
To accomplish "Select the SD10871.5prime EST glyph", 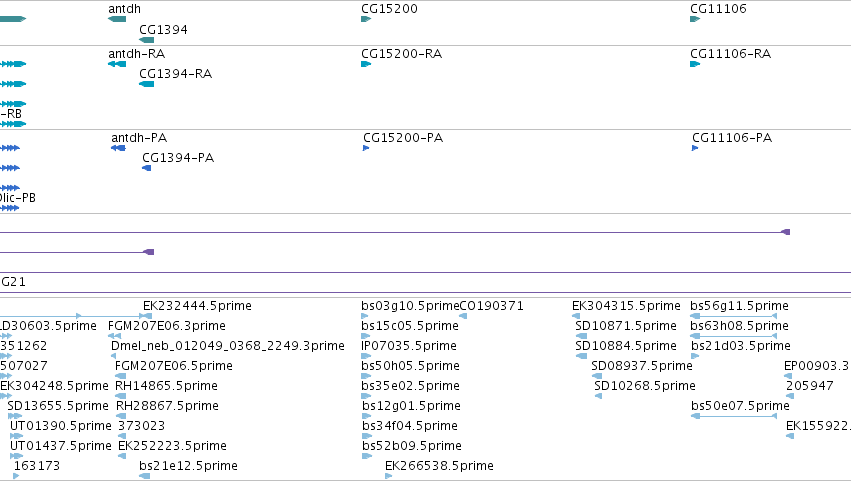I will pos(581,336).
